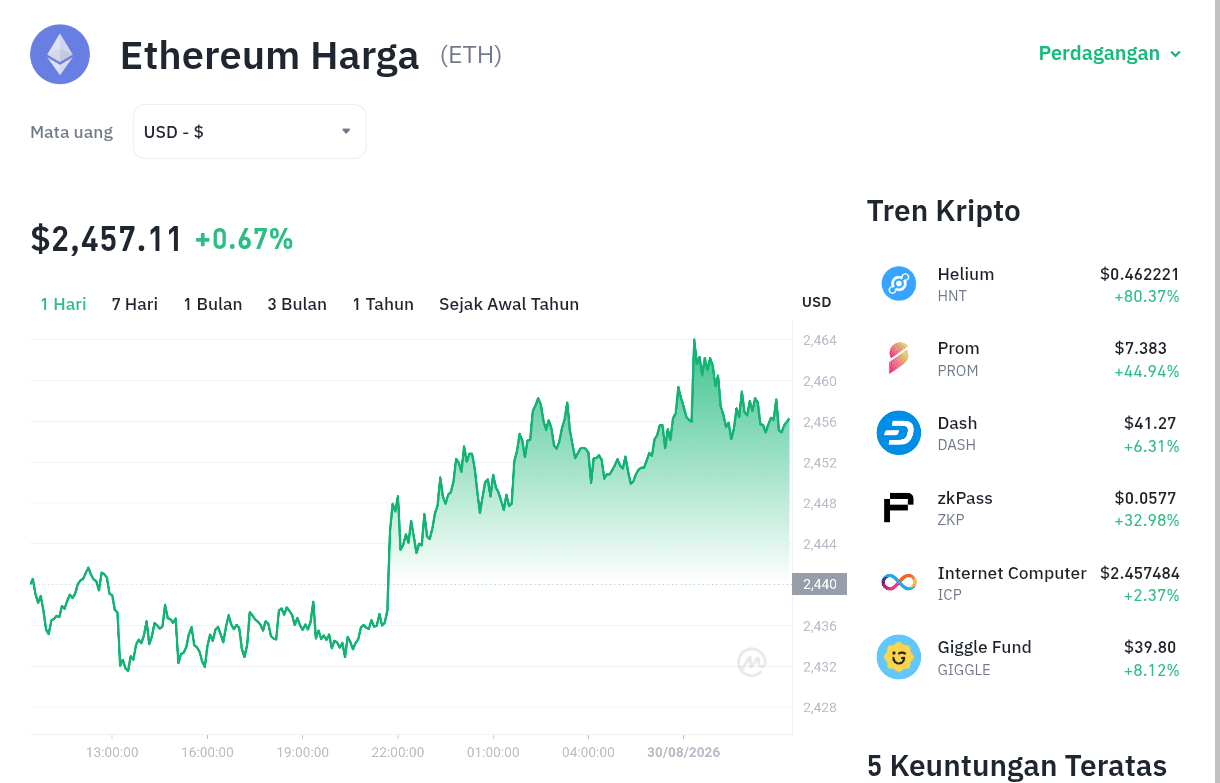The height and width of the screenshot is (783, 1220).
Task: Switch chart to 1 Bulan
Action: pyautogui.click(x=213, y=304)
